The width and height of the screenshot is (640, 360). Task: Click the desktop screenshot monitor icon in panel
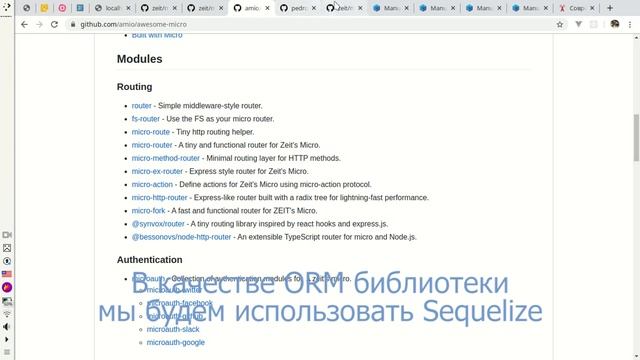(7, 301)
